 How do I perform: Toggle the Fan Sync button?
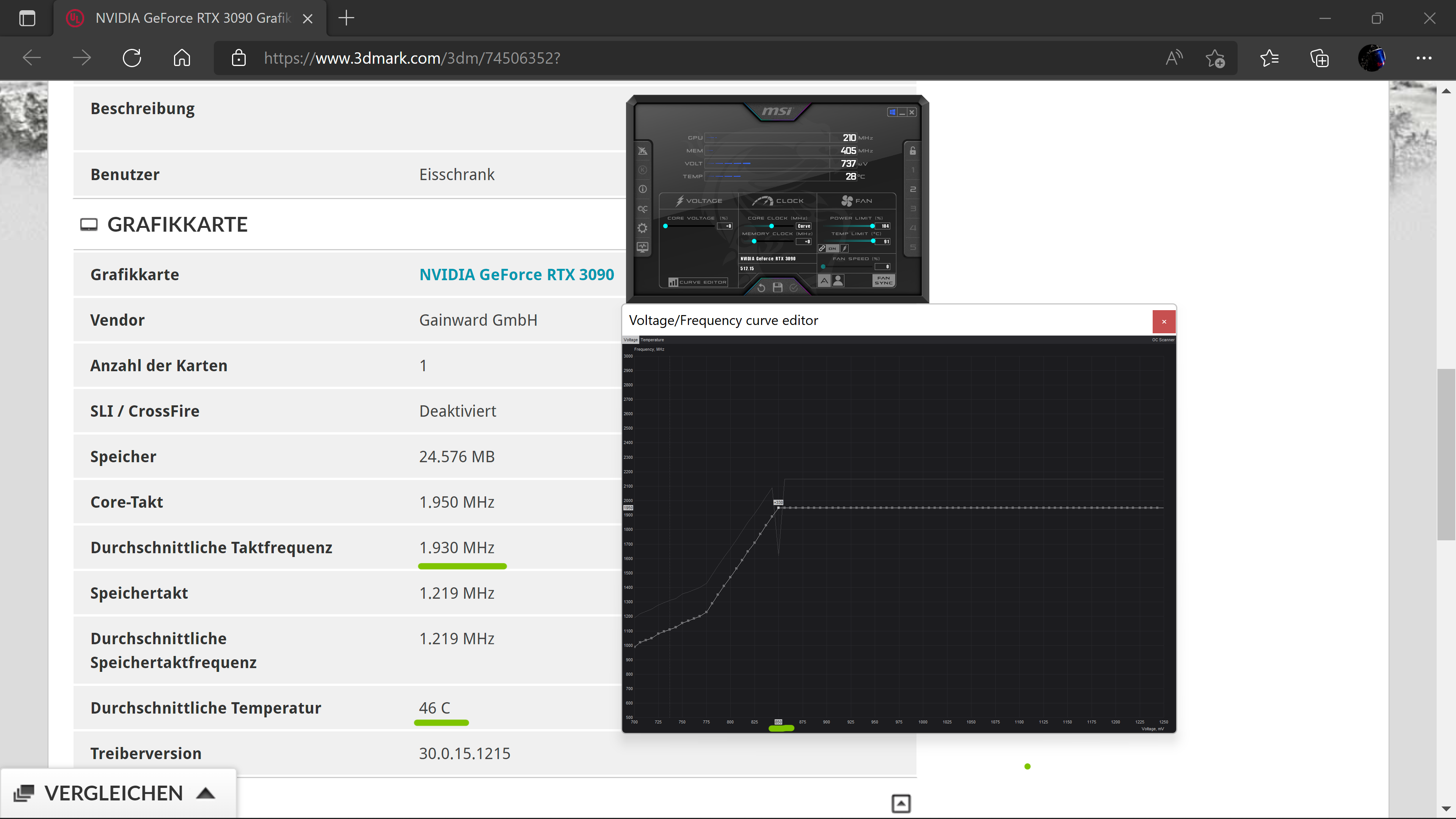pos(883,280)
